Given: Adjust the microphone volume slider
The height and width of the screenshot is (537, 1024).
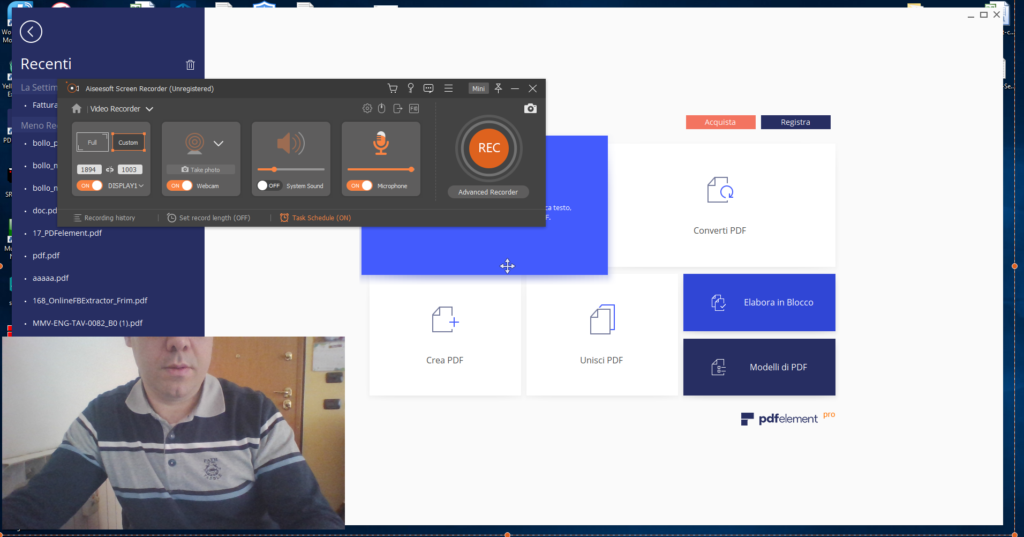Looking at the screenshot, I should click(381, 170).
